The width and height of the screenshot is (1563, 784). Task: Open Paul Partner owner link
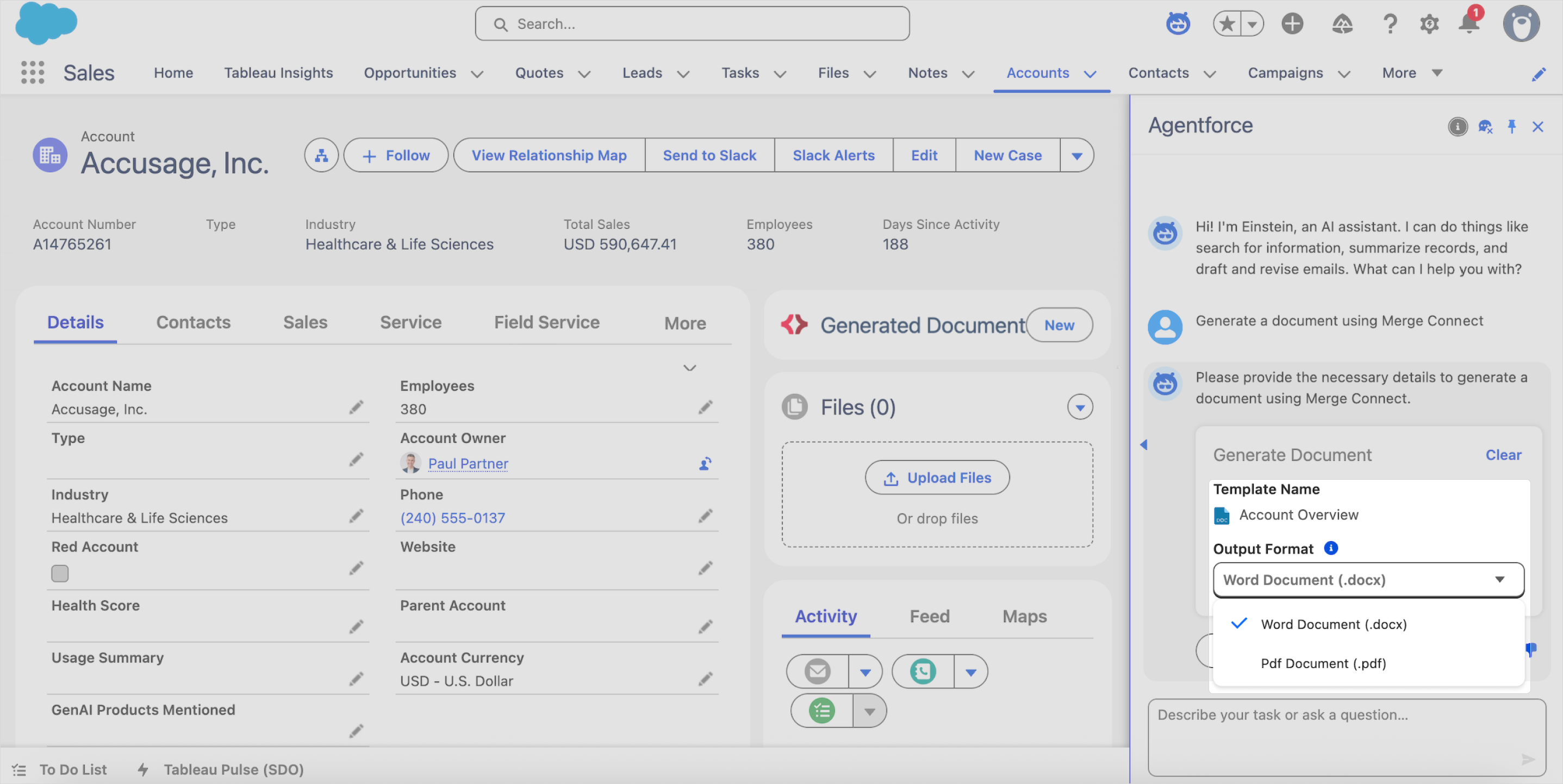(x=468, y=464)
